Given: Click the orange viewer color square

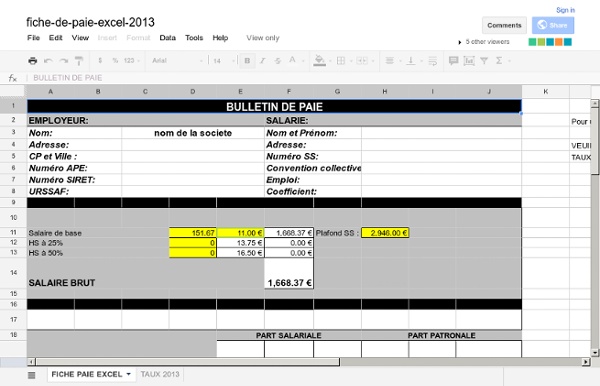Looking at the screenshot, I should (x=559, y=42).
